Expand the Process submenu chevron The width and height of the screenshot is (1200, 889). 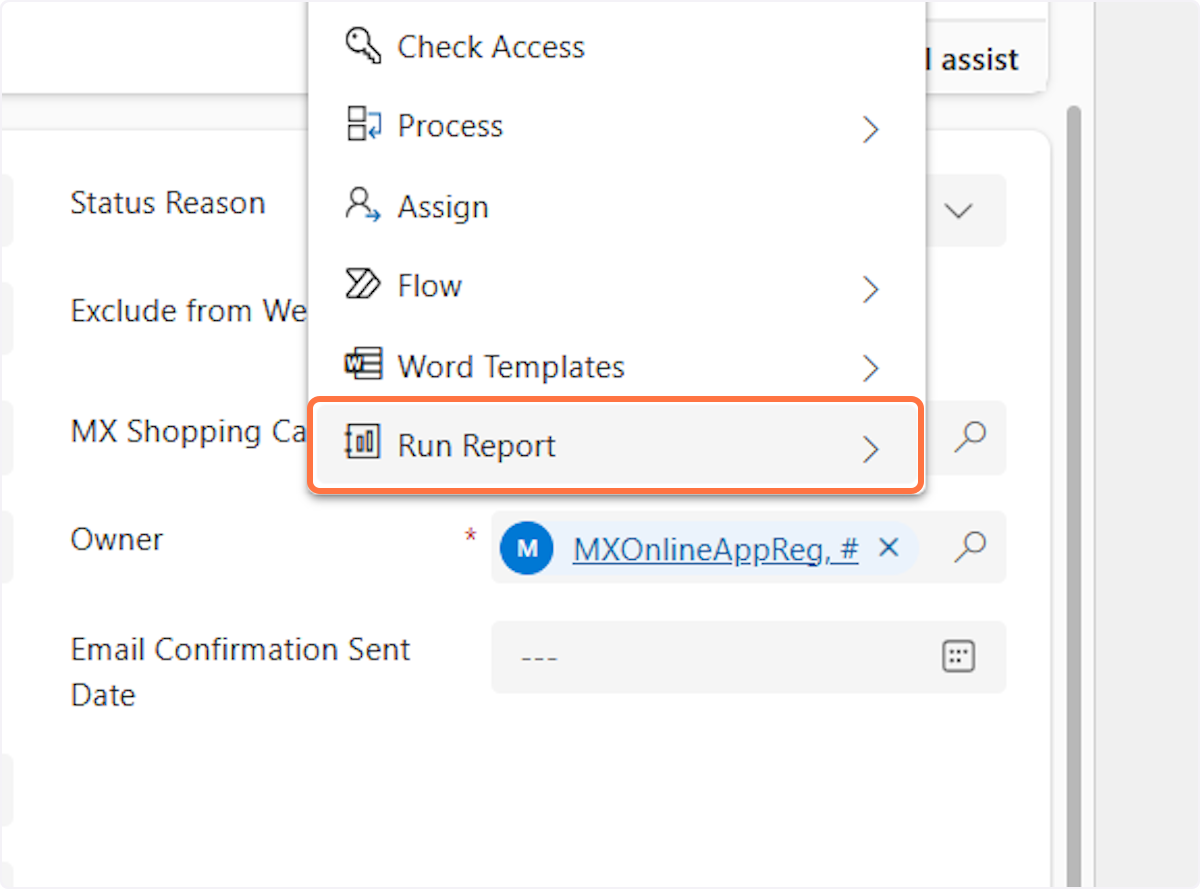(870, 129)
